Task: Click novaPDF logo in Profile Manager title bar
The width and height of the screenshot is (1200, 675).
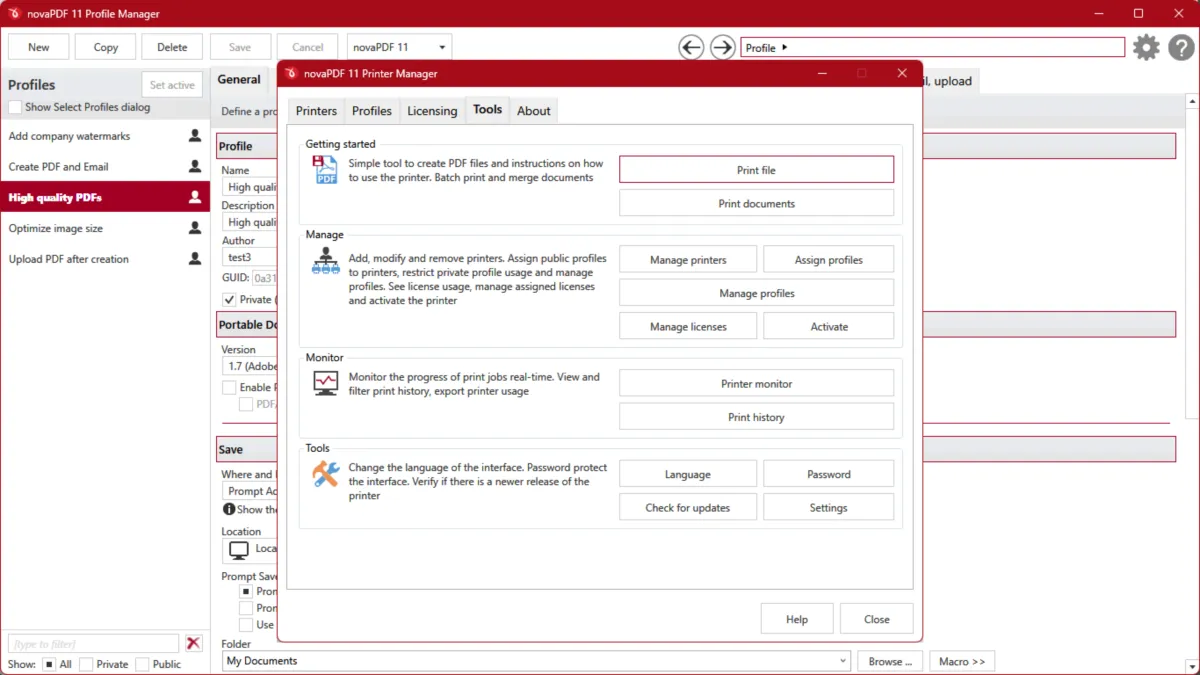Action: pos(14,14)
